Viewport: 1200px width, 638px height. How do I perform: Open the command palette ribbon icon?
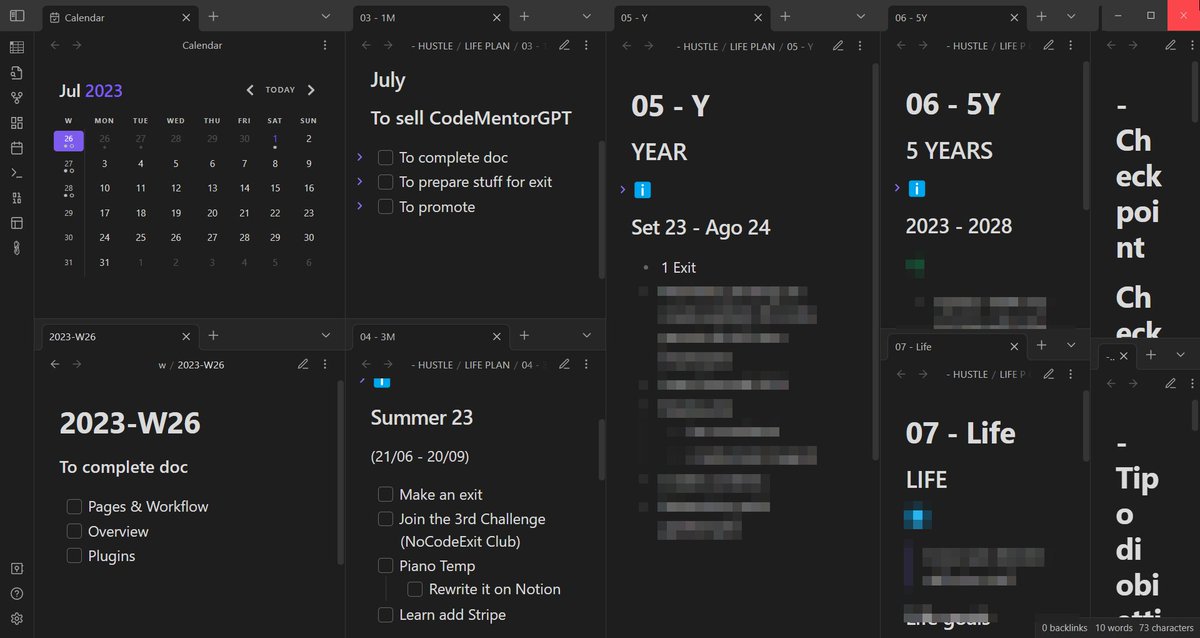(17, 173)
